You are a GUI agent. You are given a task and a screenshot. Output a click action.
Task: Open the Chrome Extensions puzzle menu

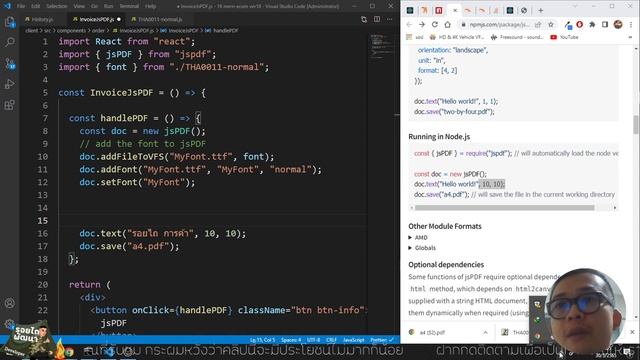click(592, 24)
